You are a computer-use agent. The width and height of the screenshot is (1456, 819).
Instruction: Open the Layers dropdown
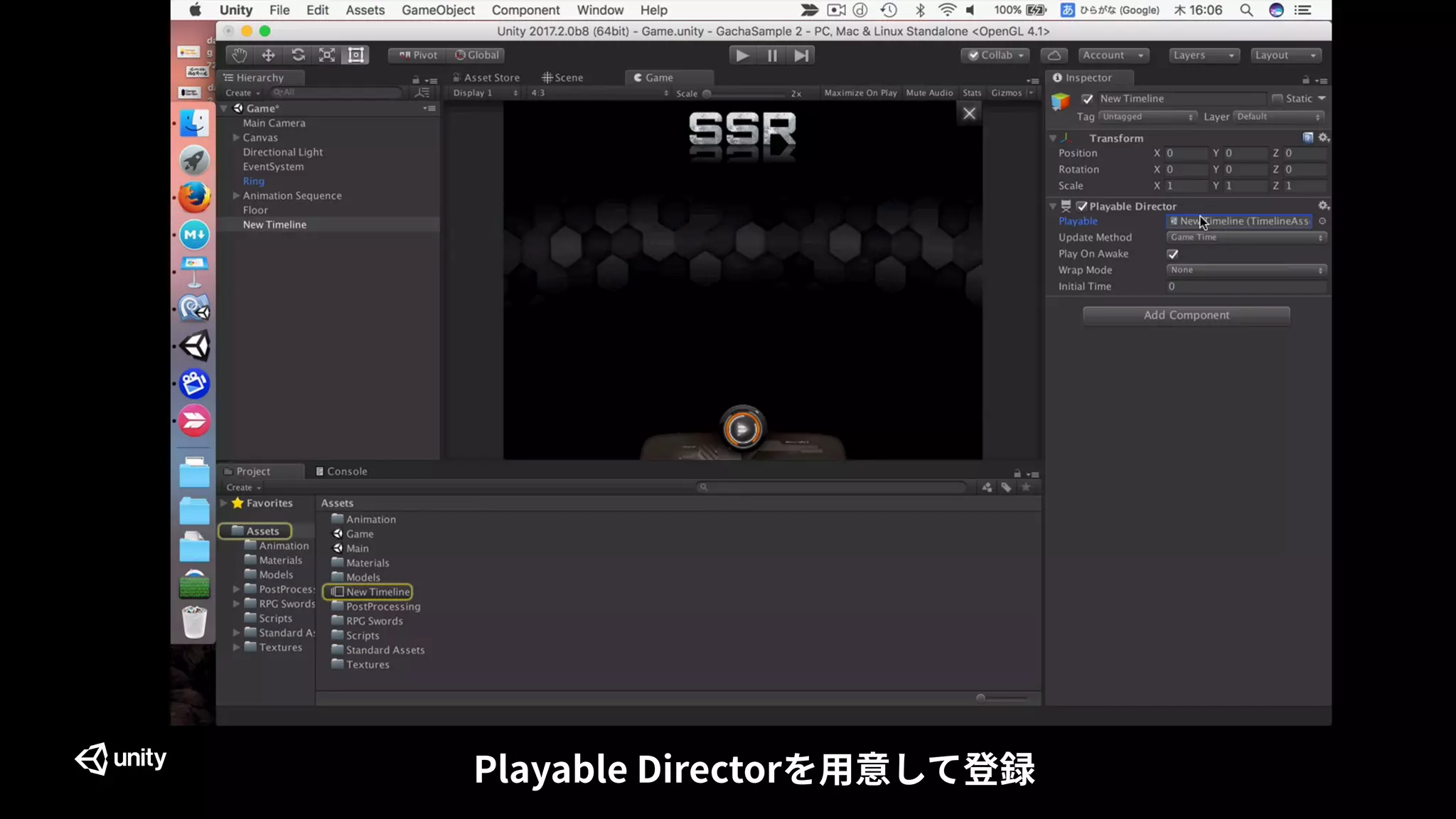(1204, 55)
